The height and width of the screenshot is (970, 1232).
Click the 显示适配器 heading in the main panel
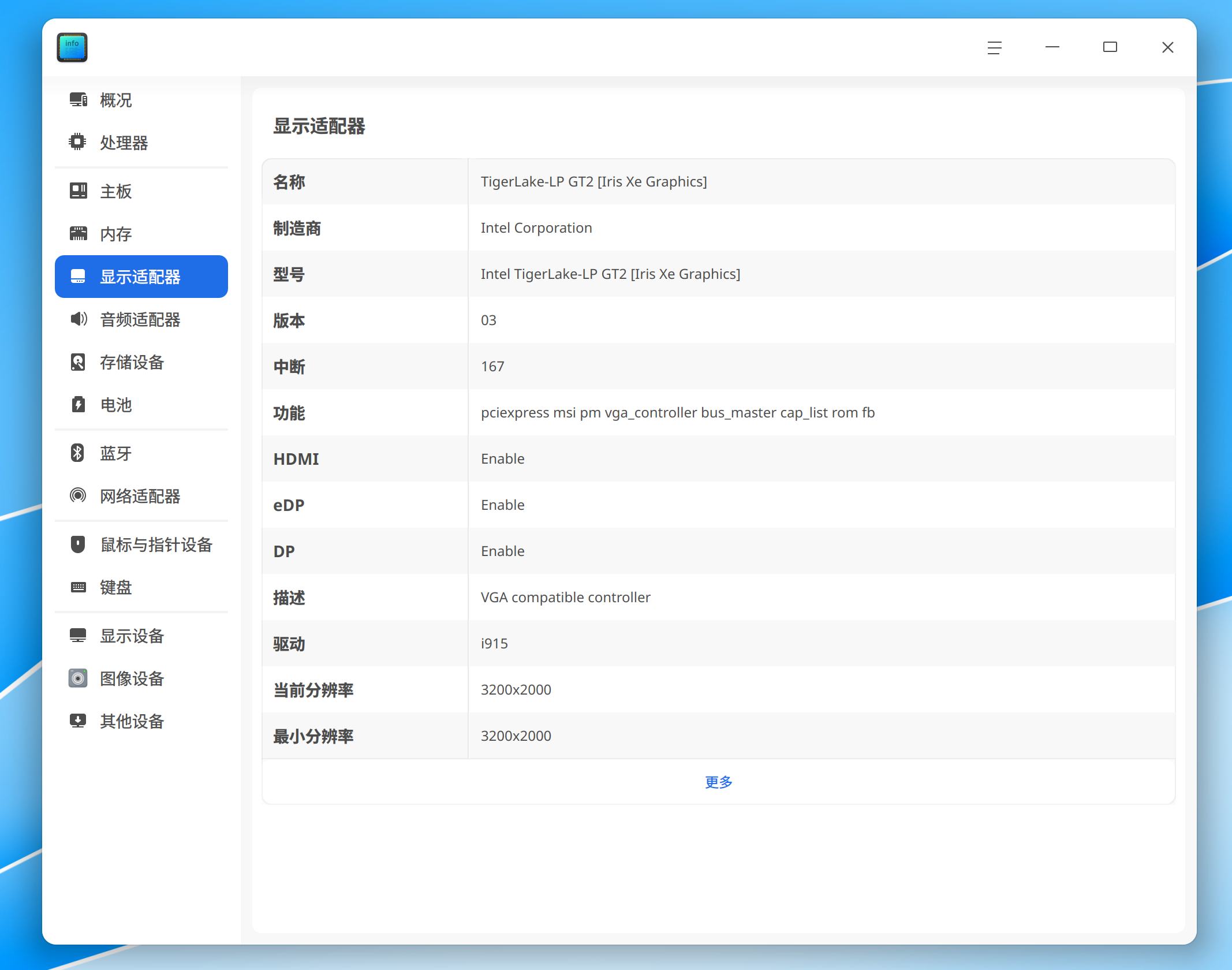(x=319, y=126)
